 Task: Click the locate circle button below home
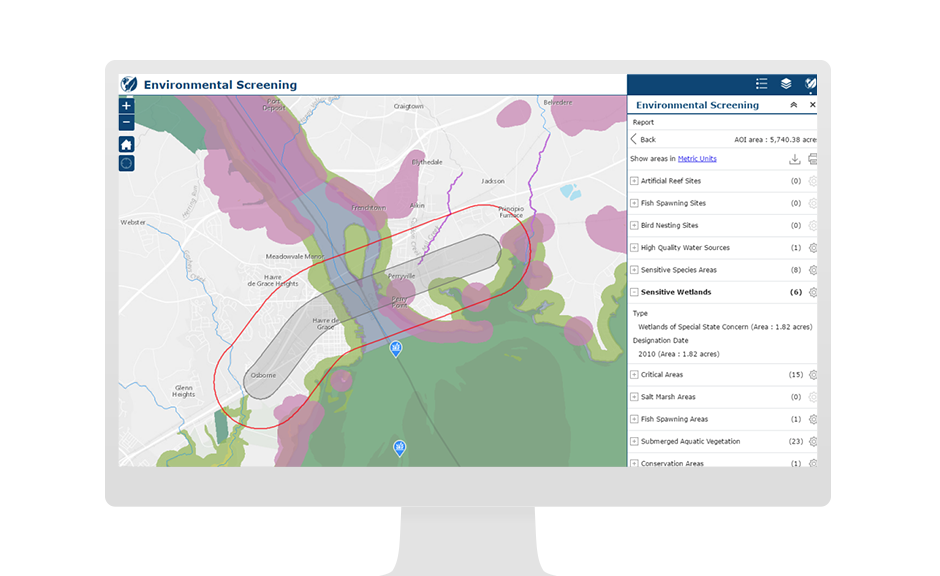[x=126, y=163]
